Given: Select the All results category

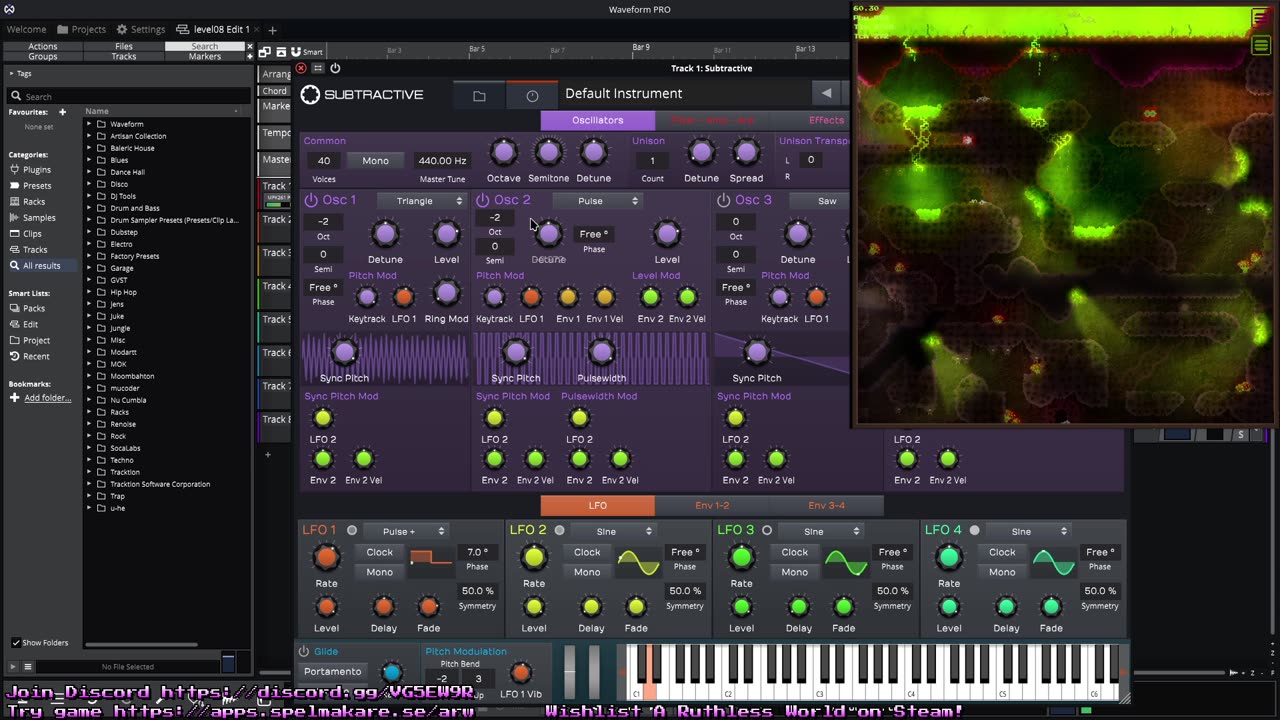Looking at the screenshot, I should coord(42,266).
